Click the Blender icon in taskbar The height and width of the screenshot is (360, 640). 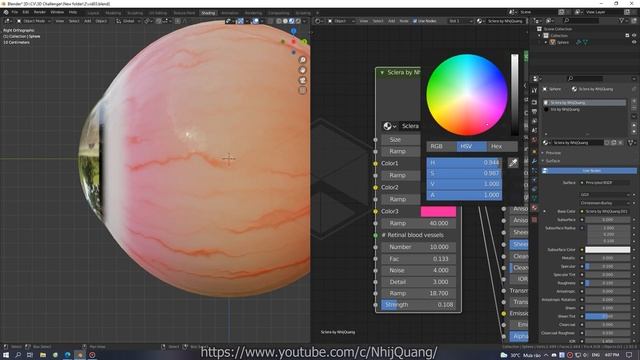80,355
